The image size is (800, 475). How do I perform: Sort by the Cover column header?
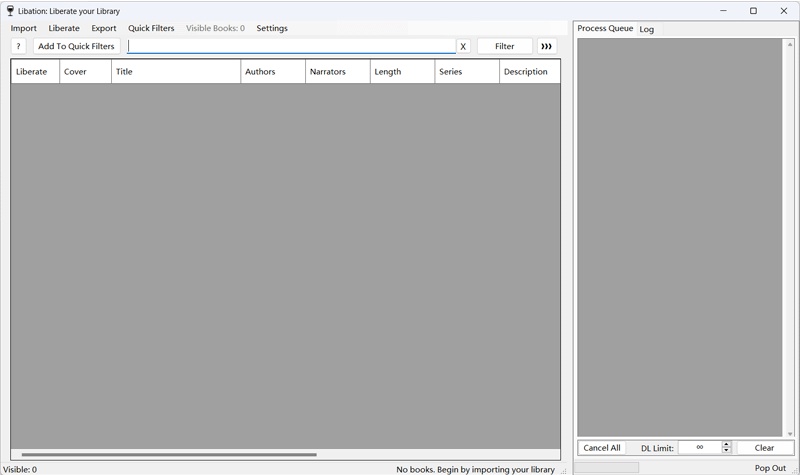pos(85,71)
